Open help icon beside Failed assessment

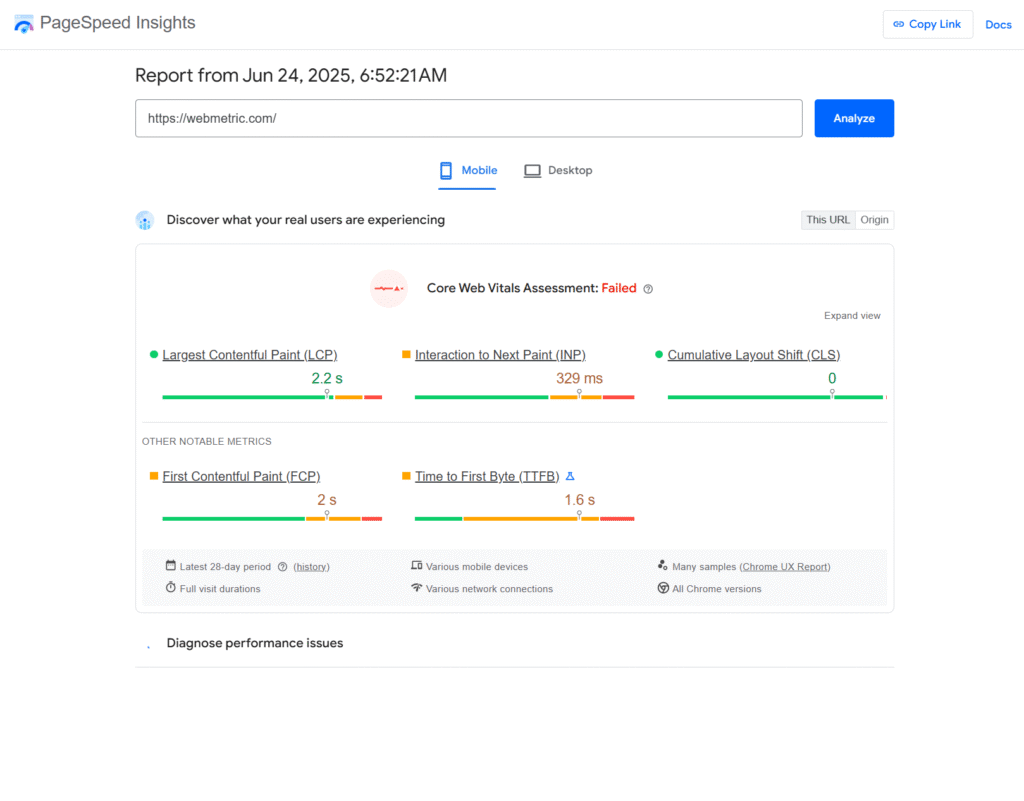648,289
